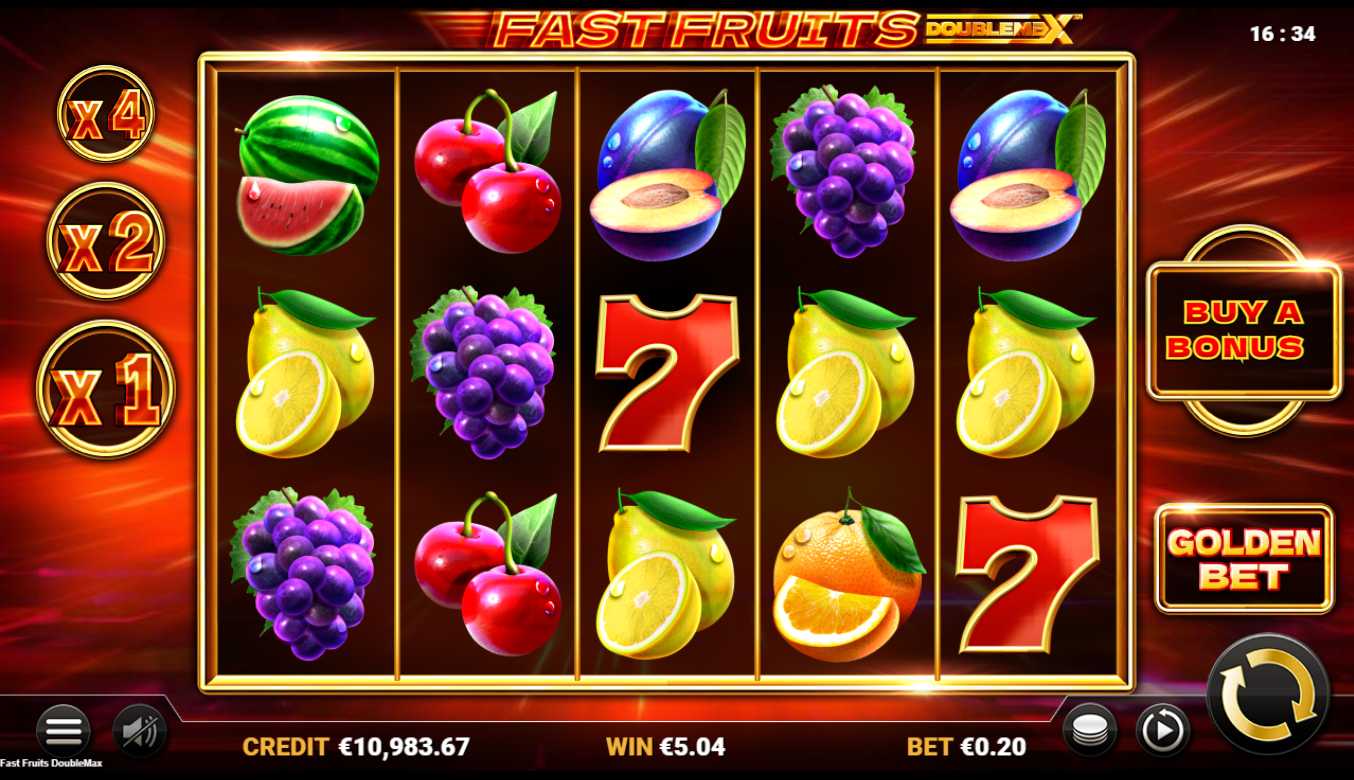1354x780 pixels.
Task: Activate the Golden Bet button
Action: click(1244, 558)
